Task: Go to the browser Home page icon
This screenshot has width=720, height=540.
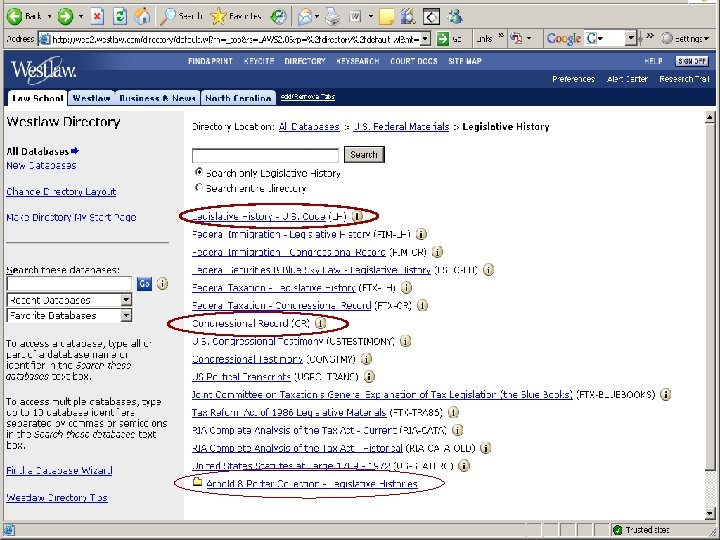Action: [142, 17]
